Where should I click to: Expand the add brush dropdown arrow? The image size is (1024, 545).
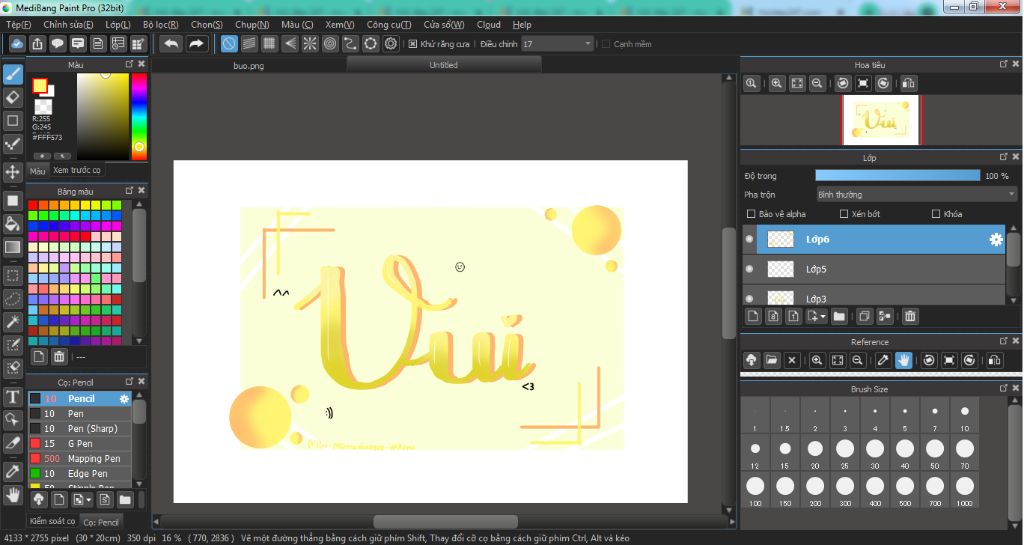[89, 500]
